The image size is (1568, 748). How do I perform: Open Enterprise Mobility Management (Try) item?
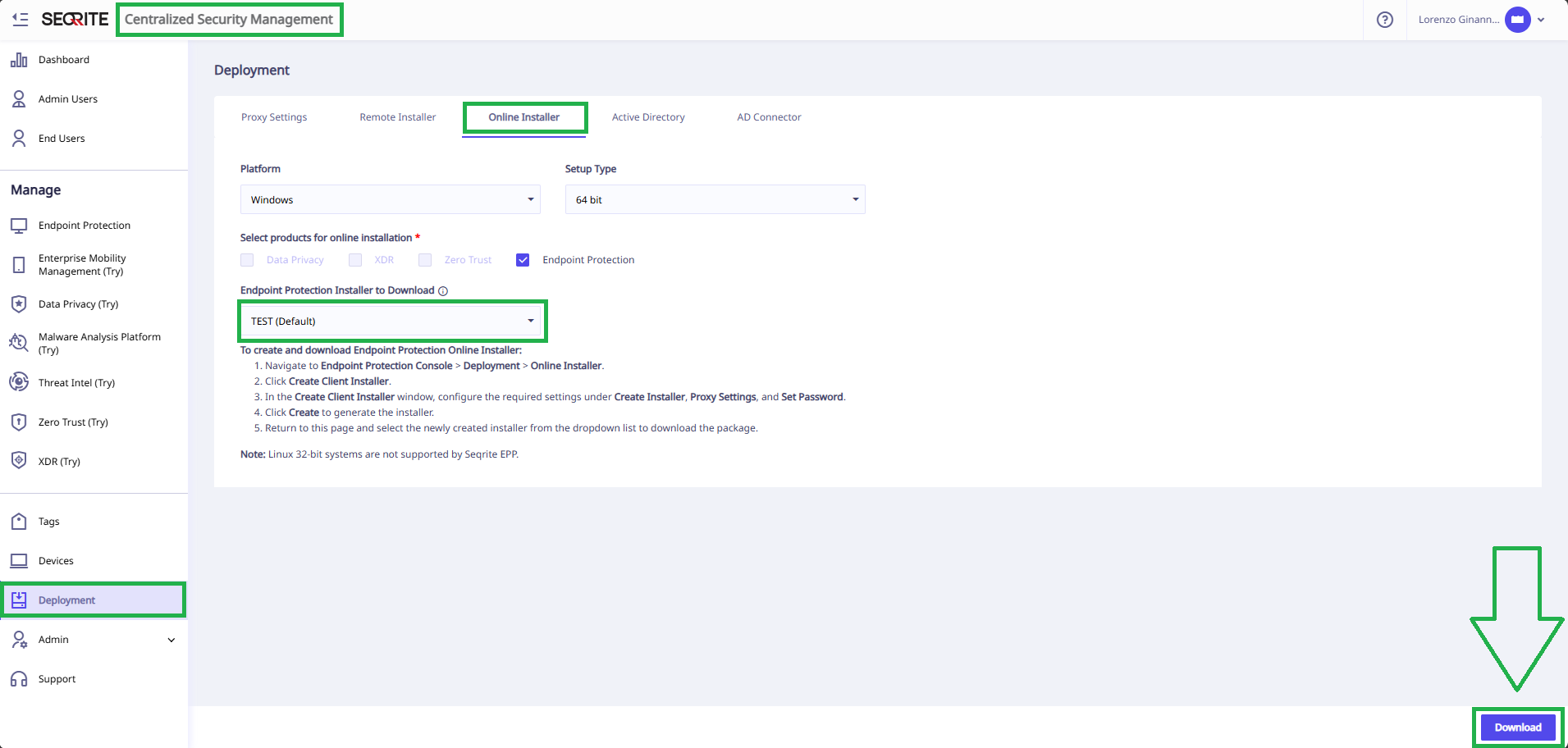[x=82, y=265]
